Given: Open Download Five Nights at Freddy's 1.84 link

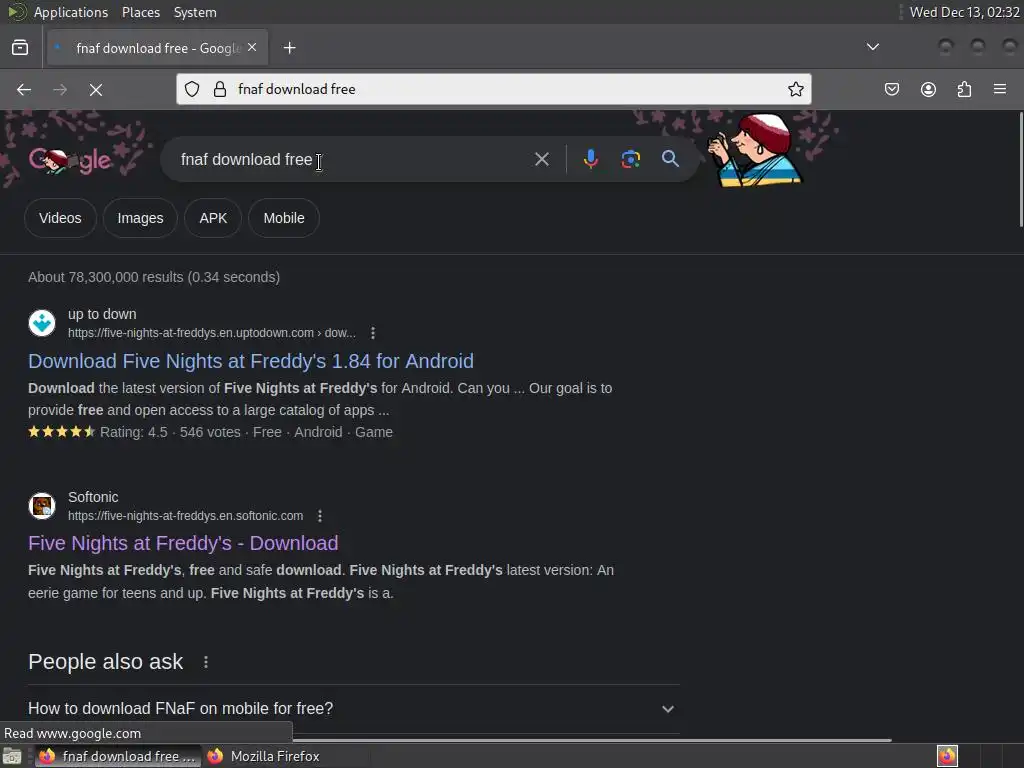Looking at the screenshot, I should tap(251, 361).
